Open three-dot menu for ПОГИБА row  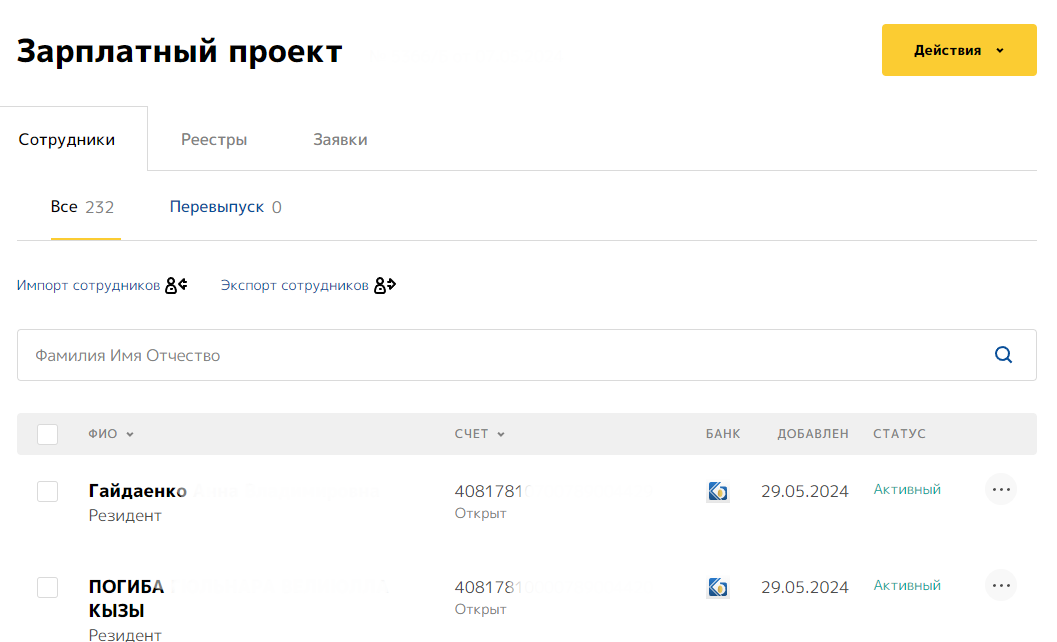pyautogui.click(x=1001, y=586)
